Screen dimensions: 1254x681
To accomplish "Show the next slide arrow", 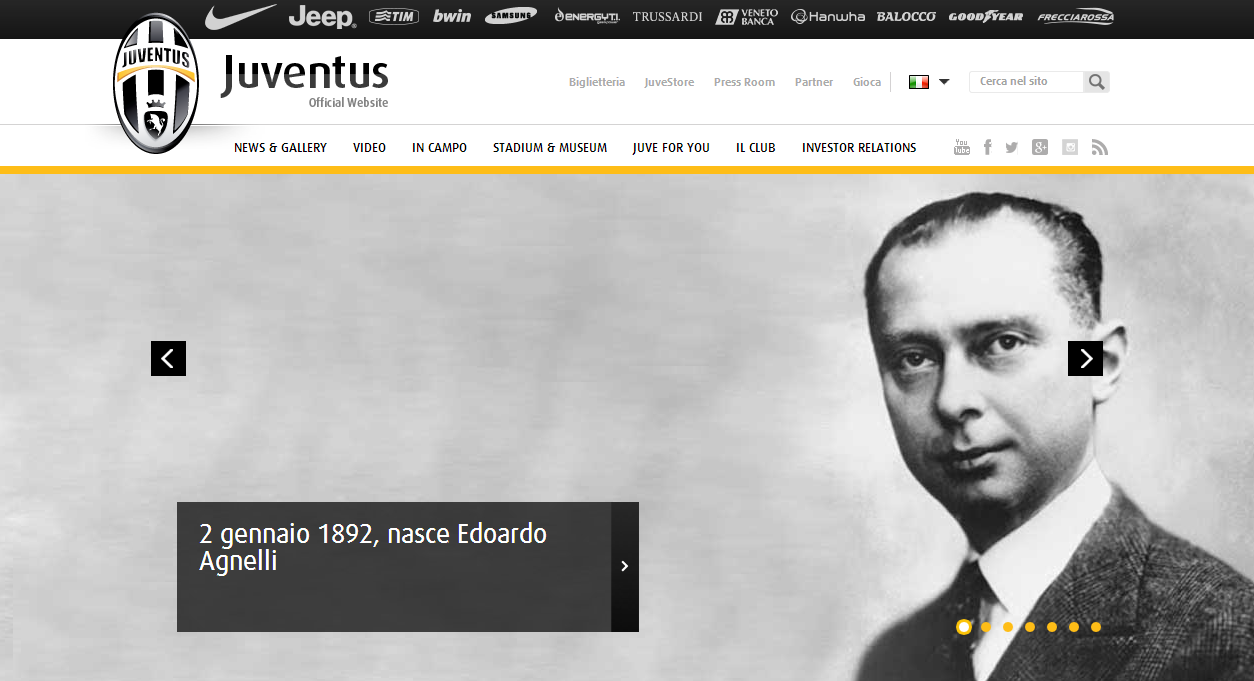I will click(1085, 358).
